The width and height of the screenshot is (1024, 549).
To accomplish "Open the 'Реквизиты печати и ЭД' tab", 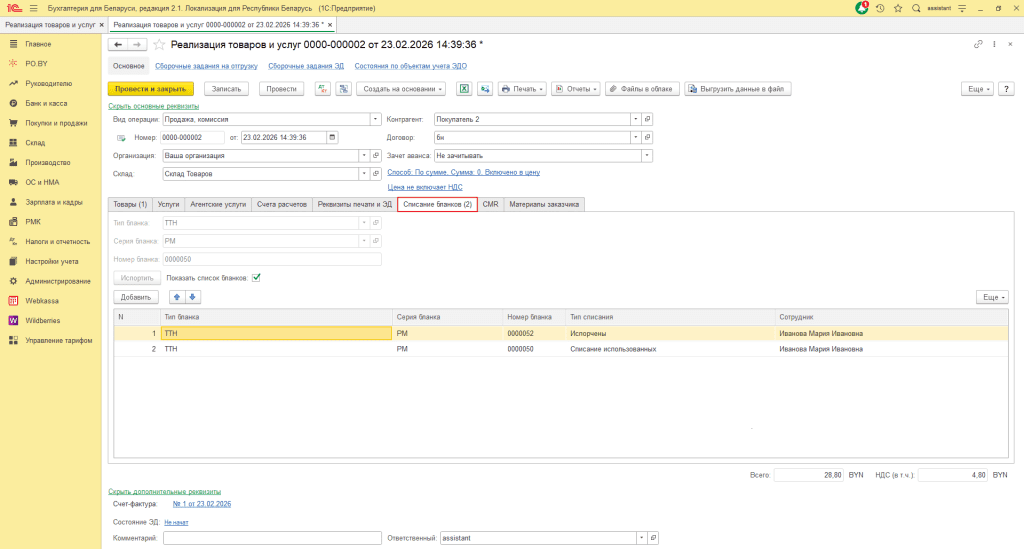I will 354,204.
